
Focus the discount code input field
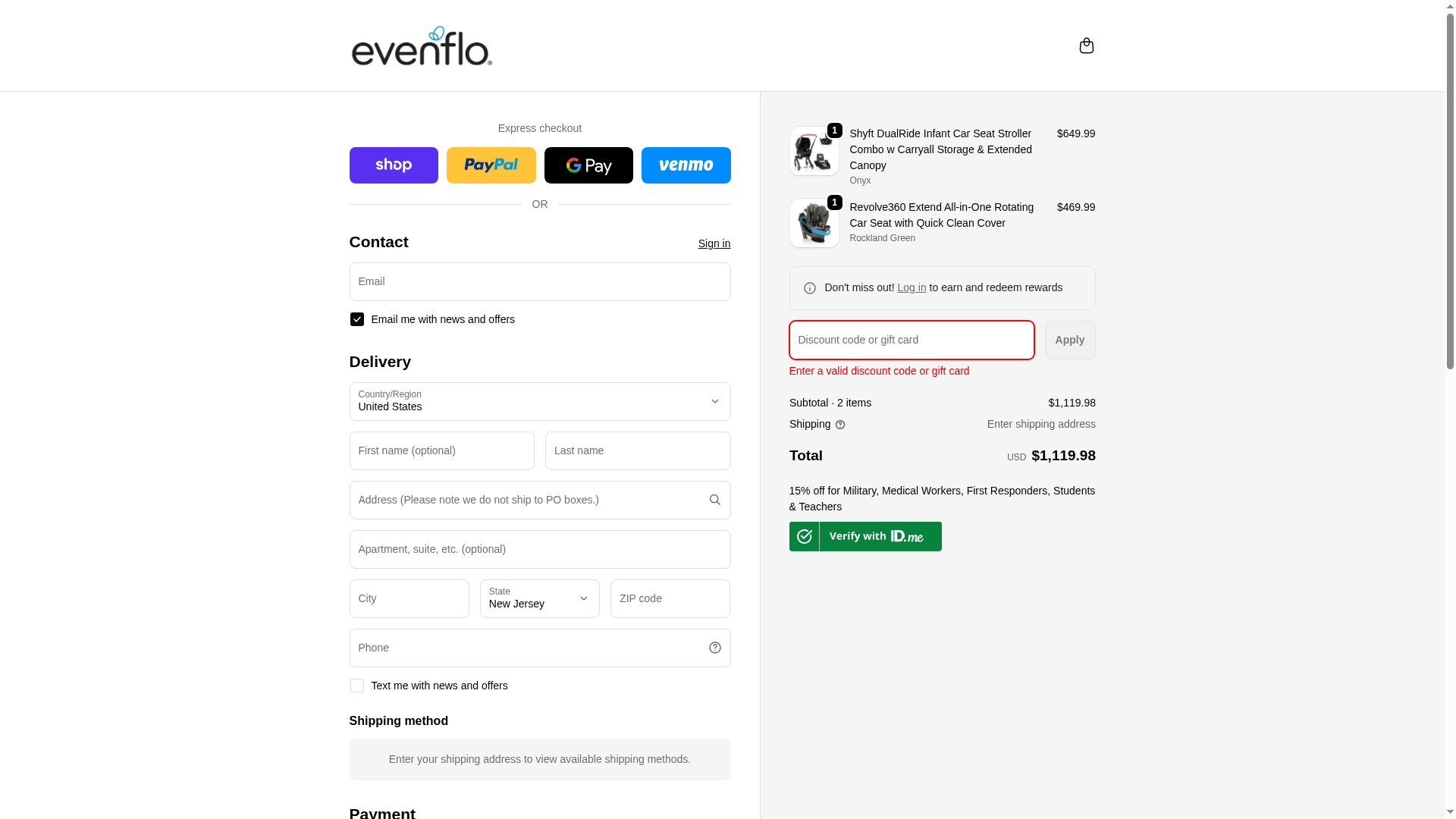pyautogui.click(x=912, y=340)
